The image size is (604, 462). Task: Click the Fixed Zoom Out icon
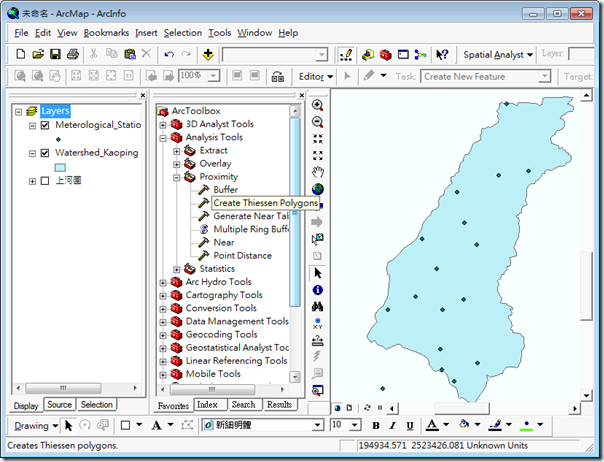click(x=317, y=156)
